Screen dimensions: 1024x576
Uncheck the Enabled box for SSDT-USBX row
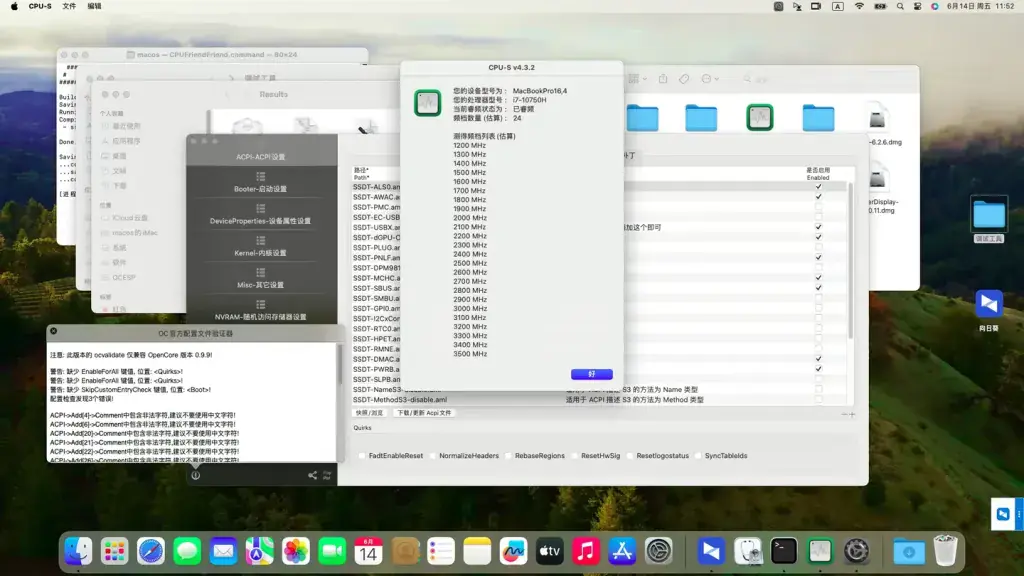pos(818,227)
